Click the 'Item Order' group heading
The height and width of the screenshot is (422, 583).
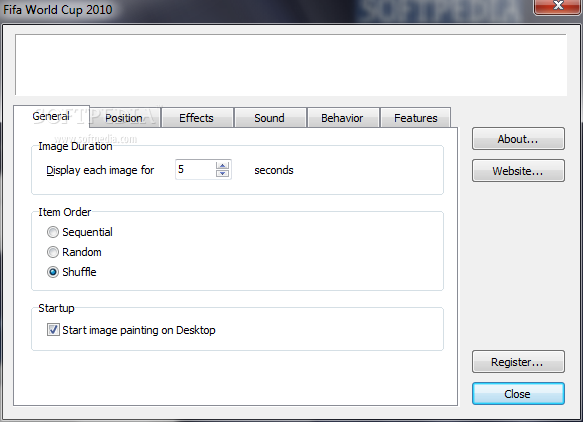tap(65, 212)
